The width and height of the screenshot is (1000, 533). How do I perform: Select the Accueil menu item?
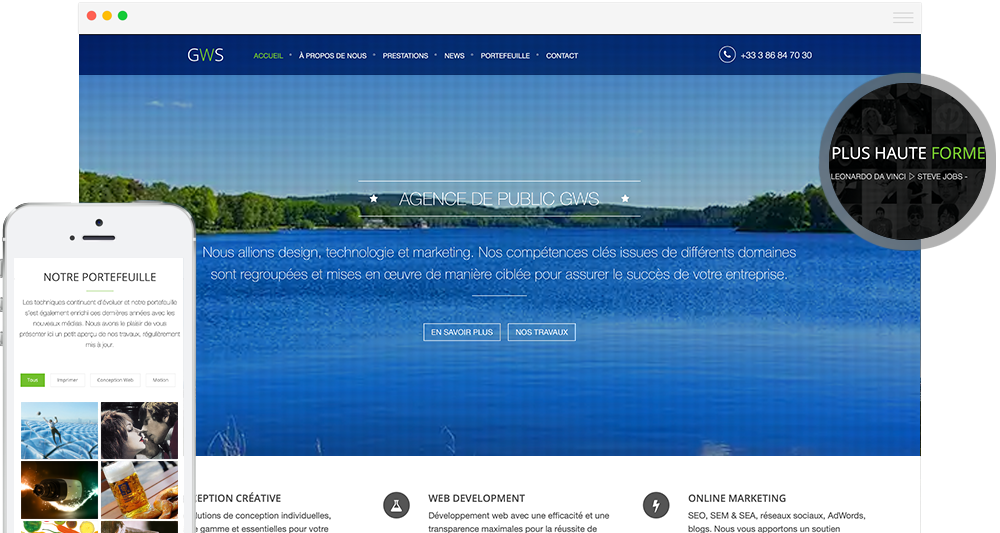[268, 56]
